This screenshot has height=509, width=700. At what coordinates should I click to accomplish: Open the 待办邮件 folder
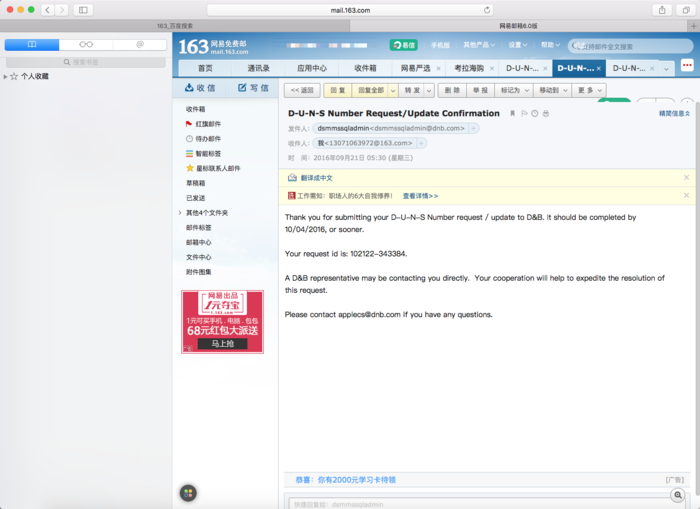203,139
